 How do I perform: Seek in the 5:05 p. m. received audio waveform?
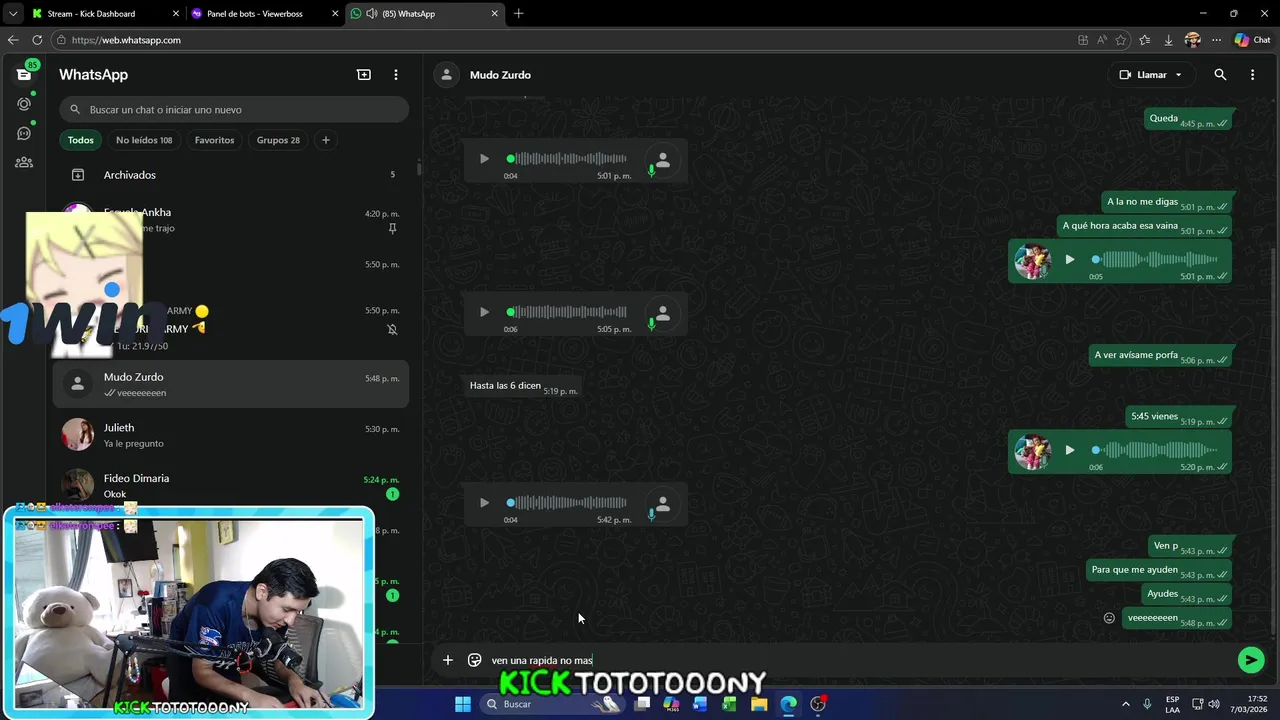tap(568, 312)
